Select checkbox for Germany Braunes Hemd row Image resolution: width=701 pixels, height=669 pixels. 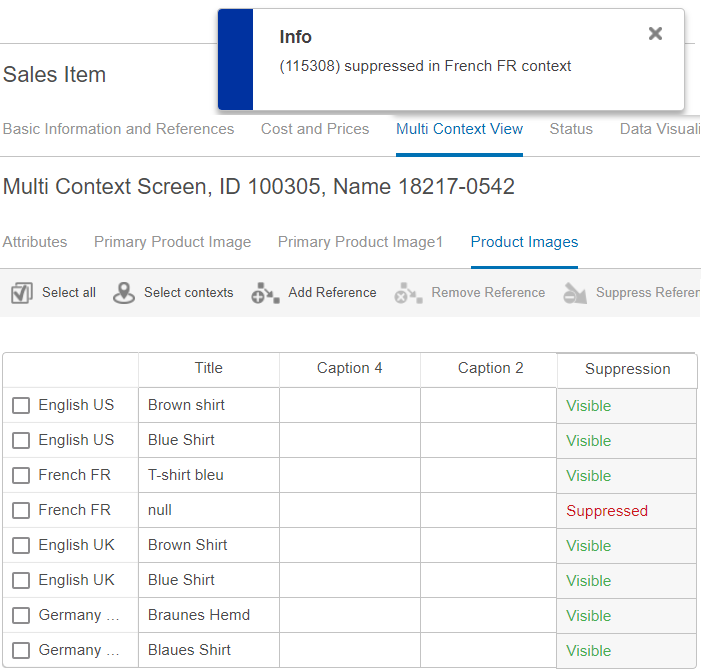point(21,615)
